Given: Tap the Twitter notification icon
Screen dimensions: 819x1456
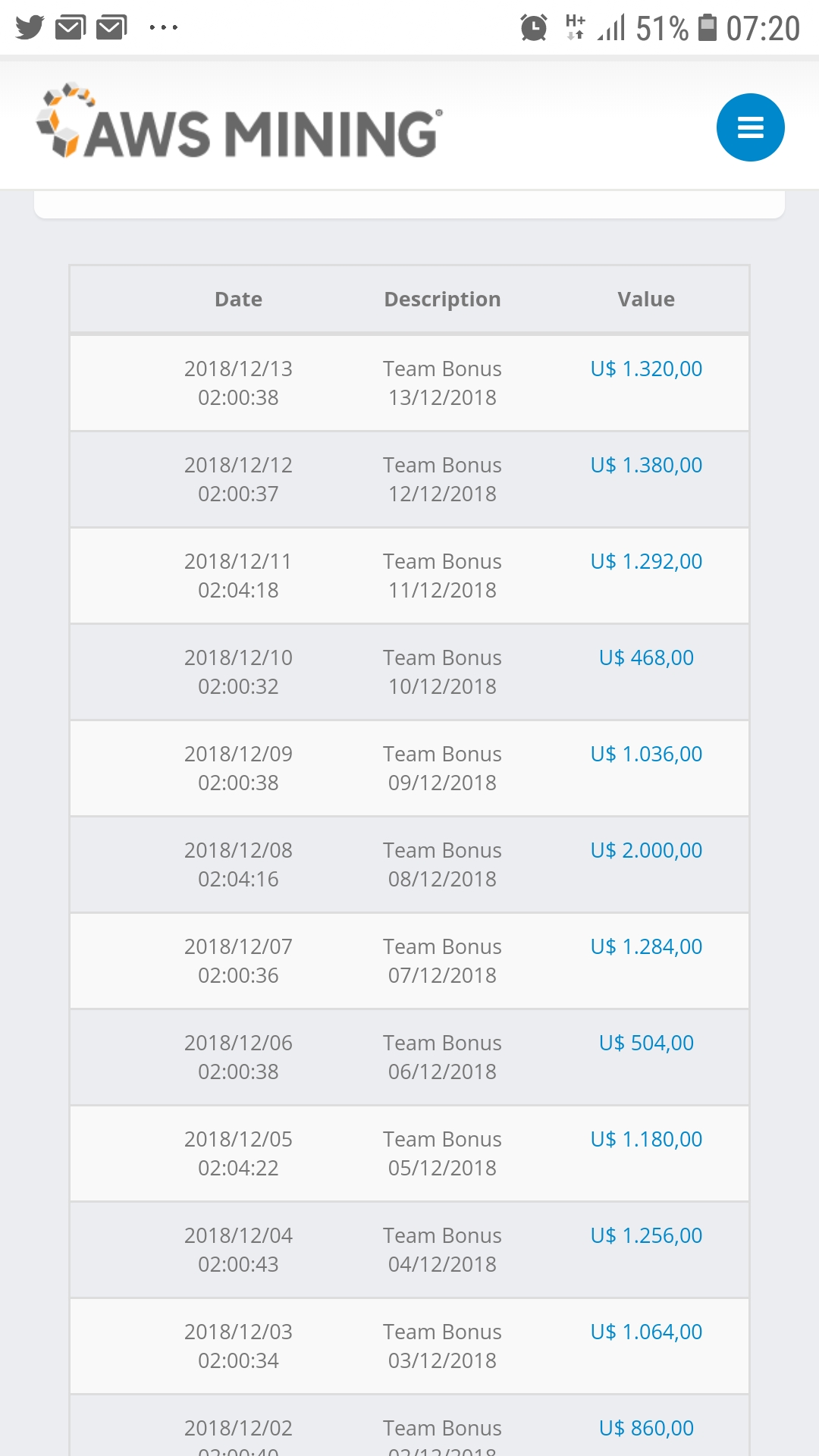Looking at the screenshot, I should pos(30,28).
